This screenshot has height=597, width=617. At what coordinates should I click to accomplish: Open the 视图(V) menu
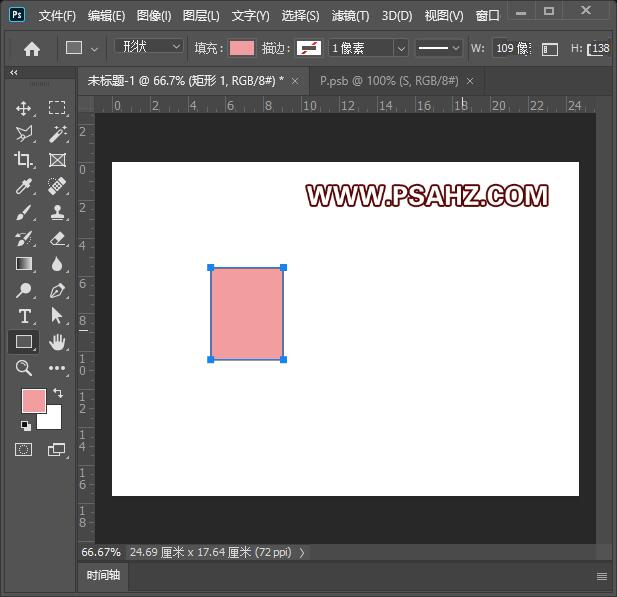[444, 16]
